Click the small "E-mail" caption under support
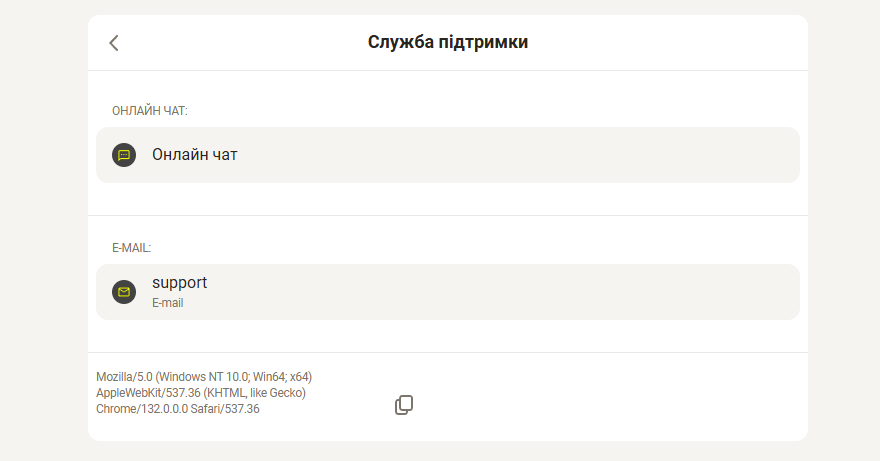Screen dimensions: 880x461 coord(168,303)
